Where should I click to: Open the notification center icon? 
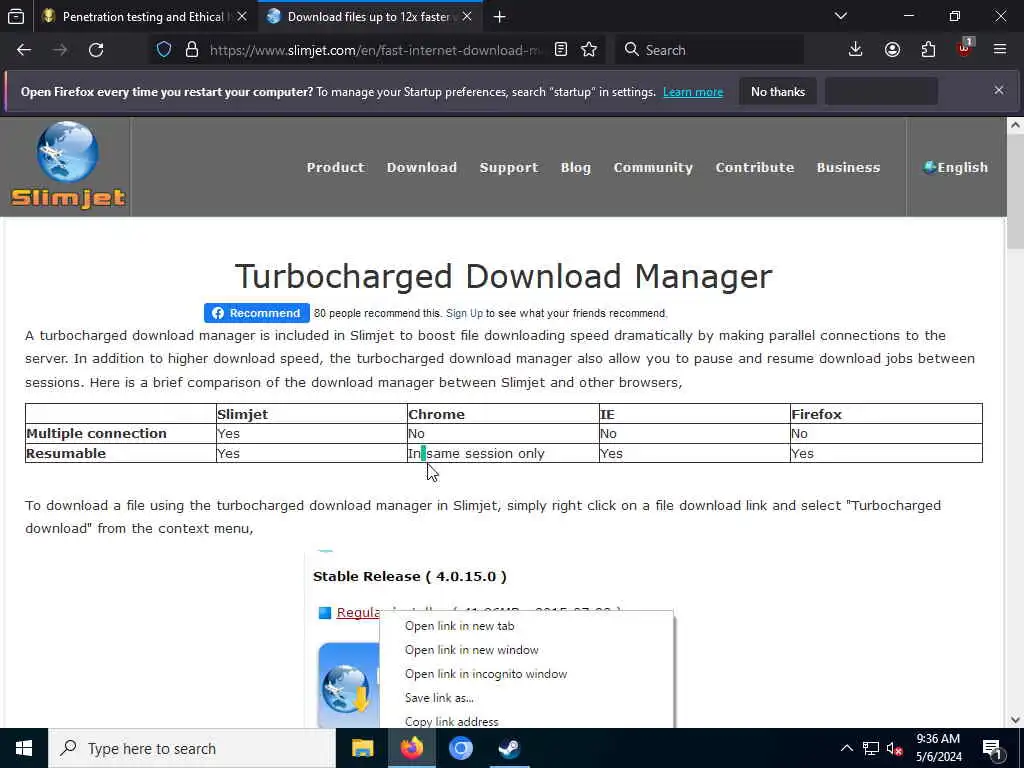993,748
